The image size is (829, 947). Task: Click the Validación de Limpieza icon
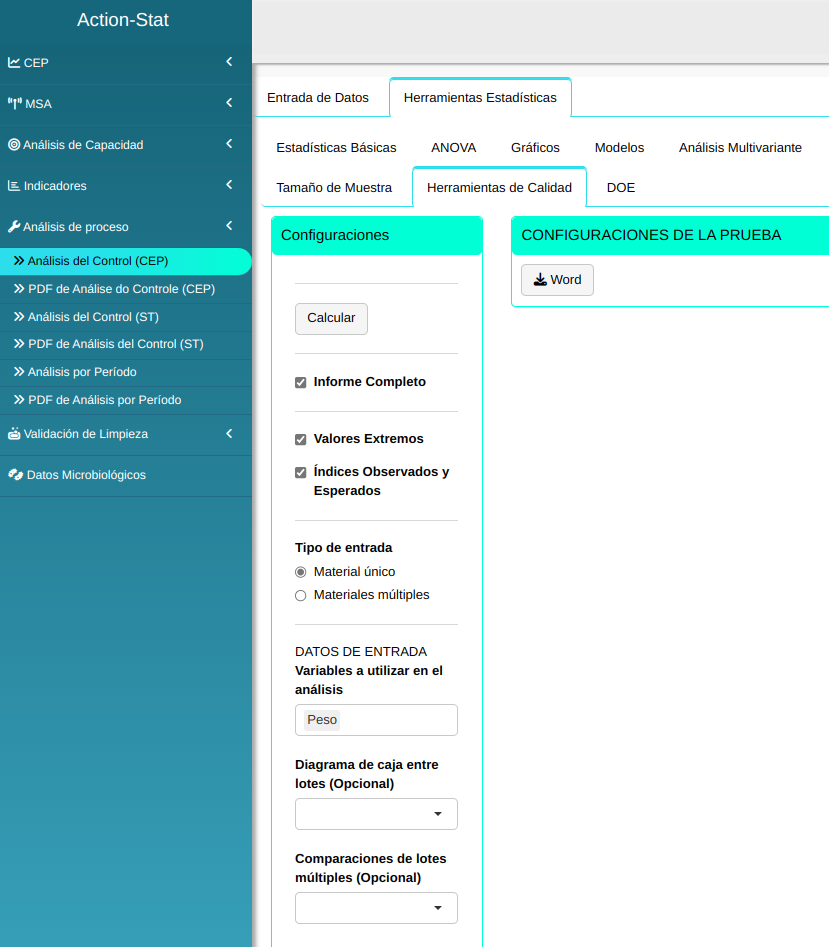14,434
